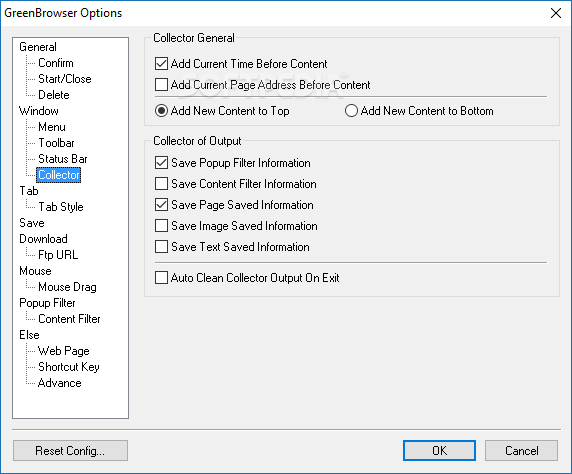Open the General options category
The image size is (572, 474).
point(38,47)
